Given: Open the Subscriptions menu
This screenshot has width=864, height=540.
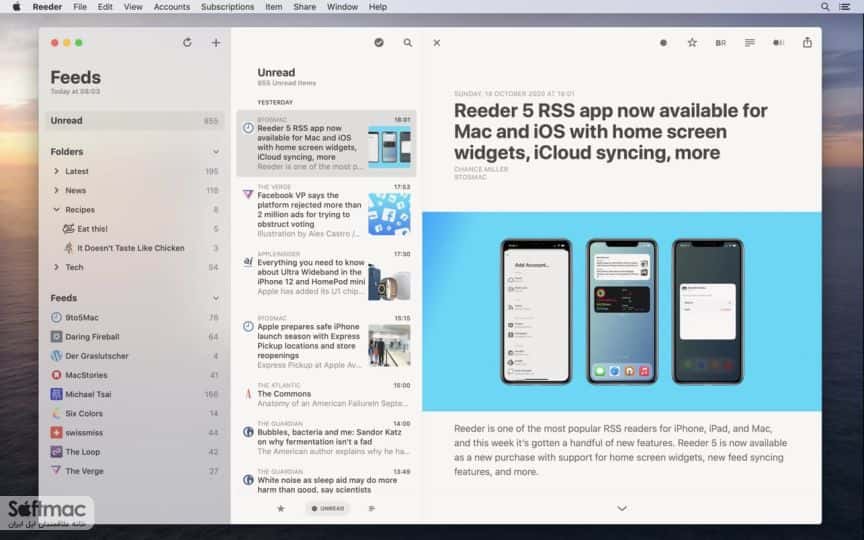Looking at the screenshot, I should 228,7.
